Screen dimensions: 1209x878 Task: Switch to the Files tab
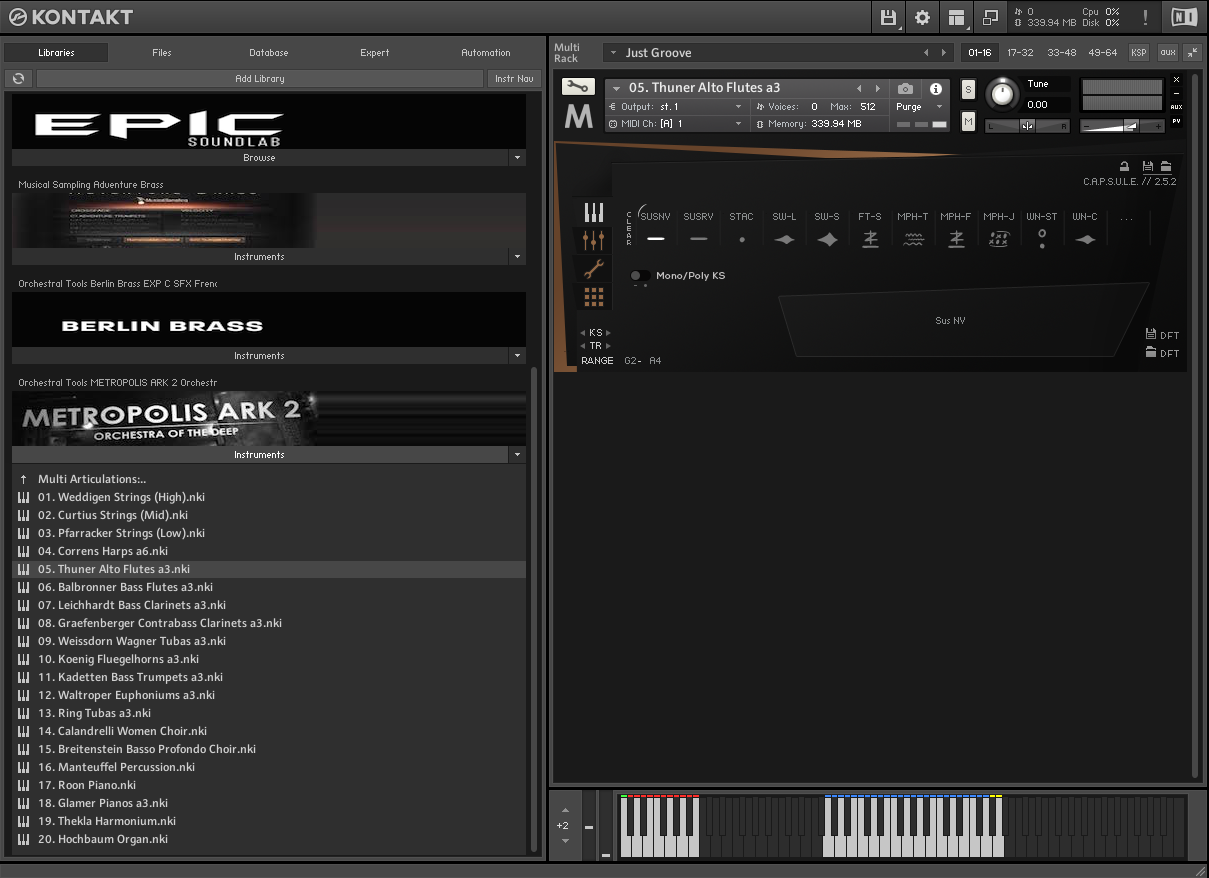pyautogui.click(x=162, y=53)
